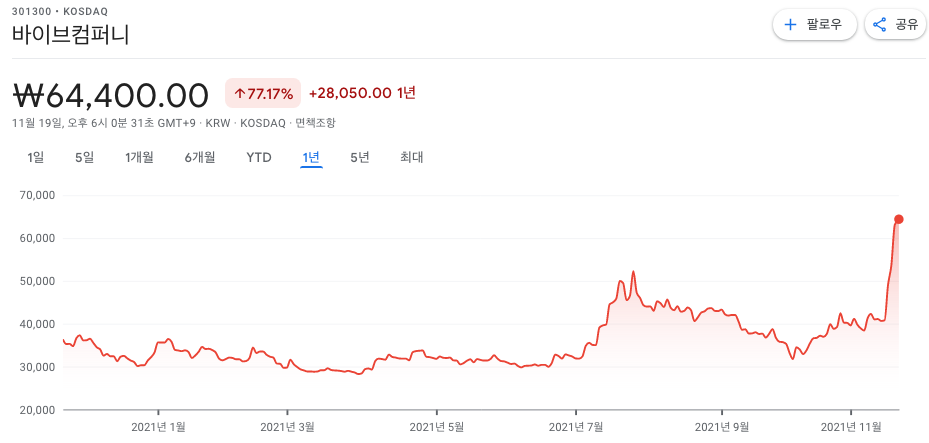The image size is (929, 443).
Task: Open the 면책조항 disclaimer link
Action: coord(315,123)
